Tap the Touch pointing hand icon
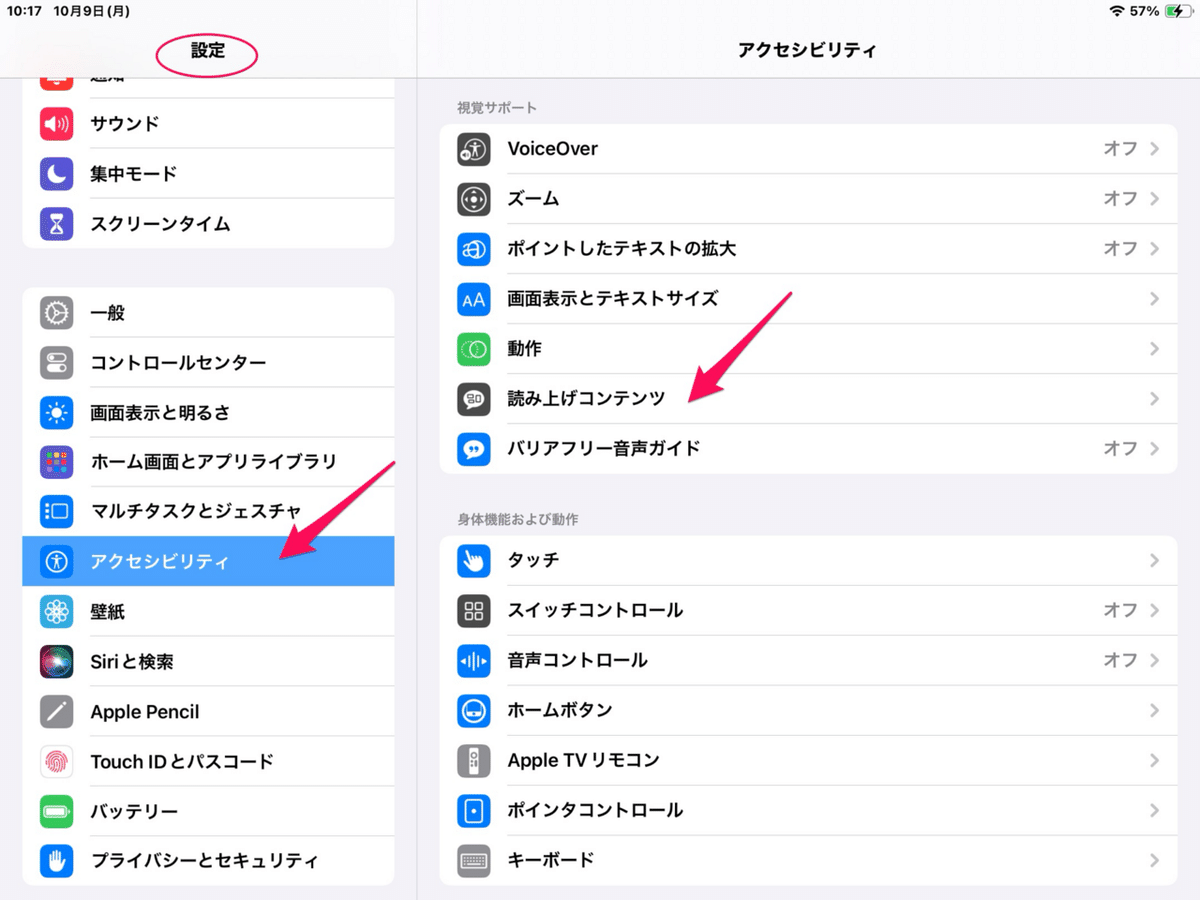 click(474, 560)
